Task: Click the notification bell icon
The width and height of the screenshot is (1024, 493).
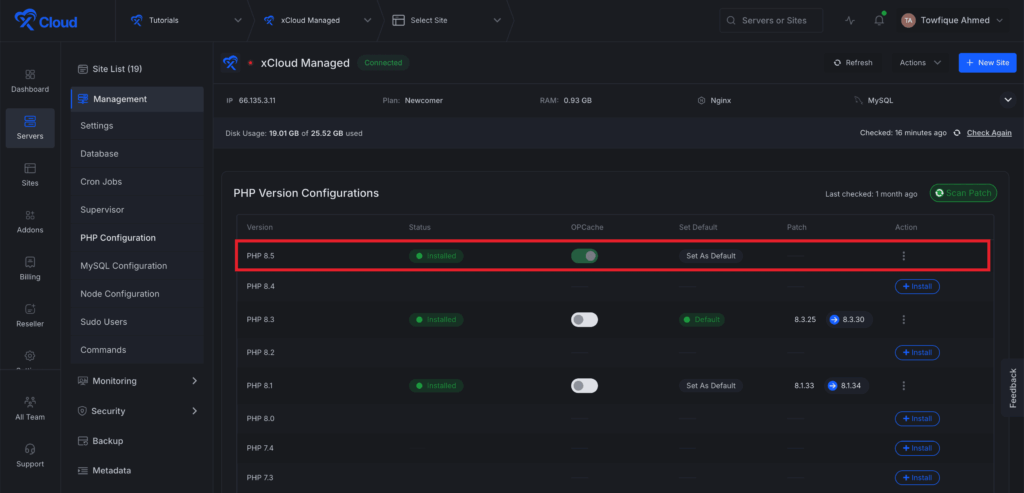Action: [x=879, y=20]
